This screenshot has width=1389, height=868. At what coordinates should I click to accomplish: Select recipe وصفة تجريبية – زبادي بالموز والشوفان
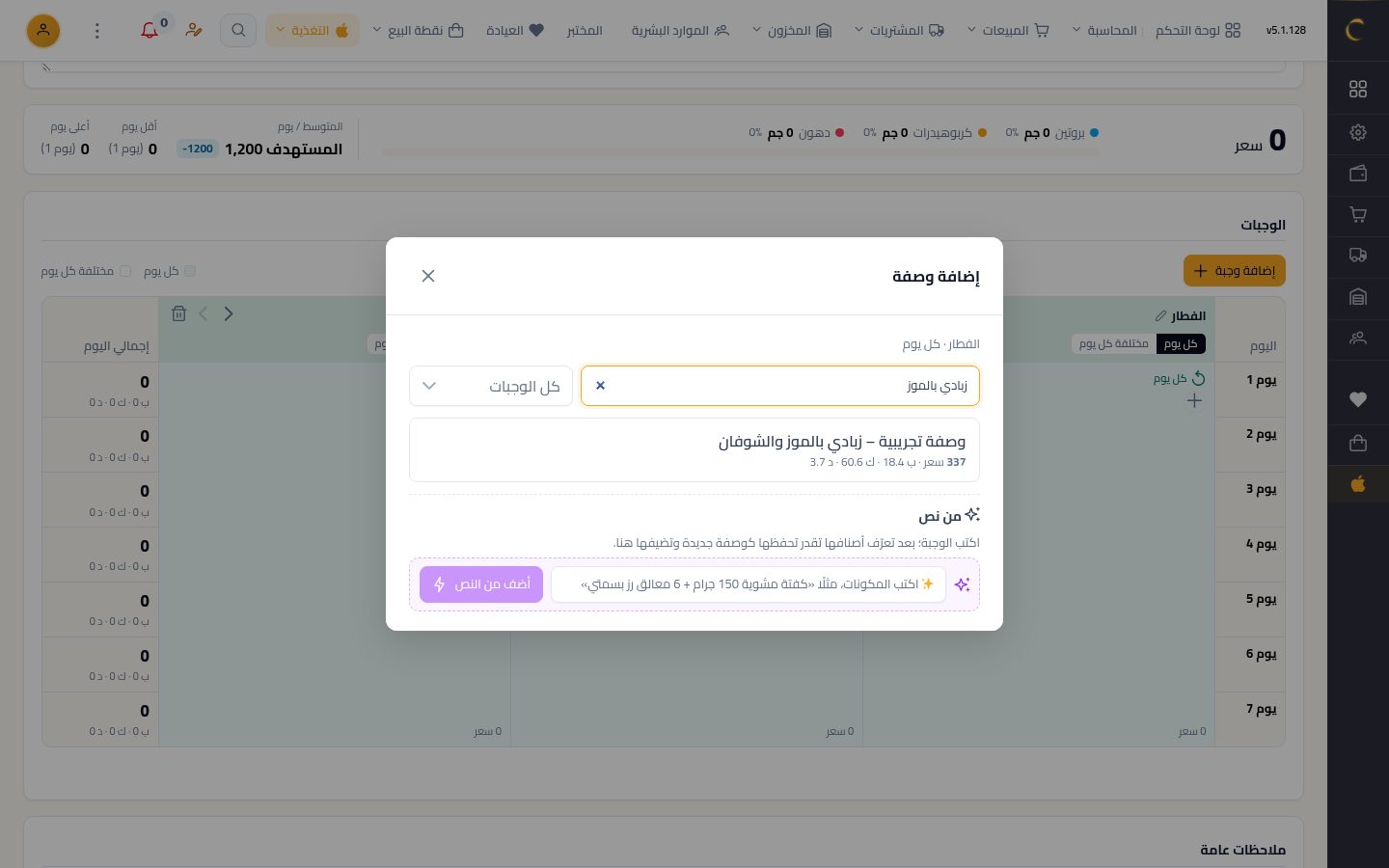(x=694, y=449)
